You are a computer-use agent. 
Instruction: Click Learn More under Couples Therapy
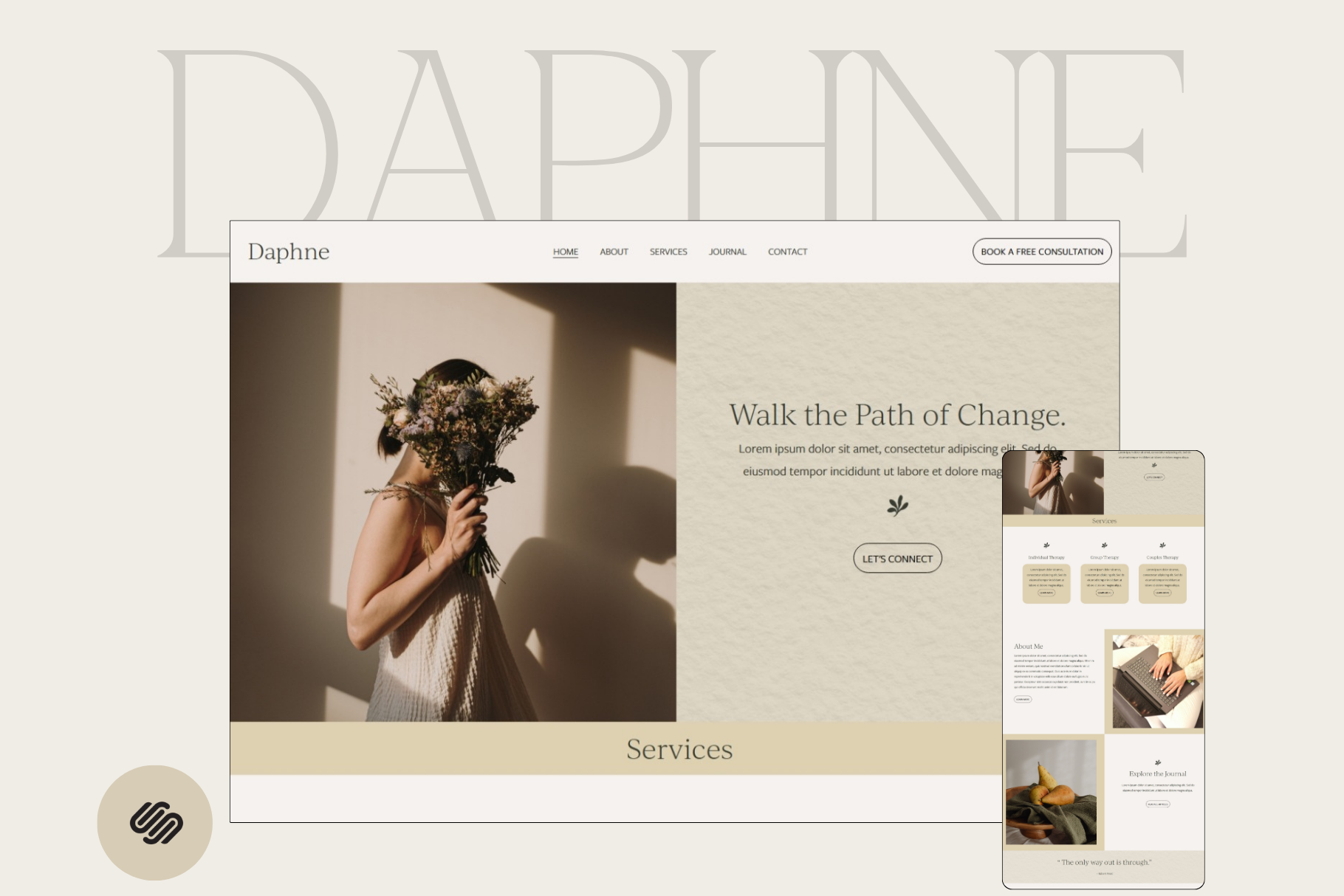[x=1162, y=593]
